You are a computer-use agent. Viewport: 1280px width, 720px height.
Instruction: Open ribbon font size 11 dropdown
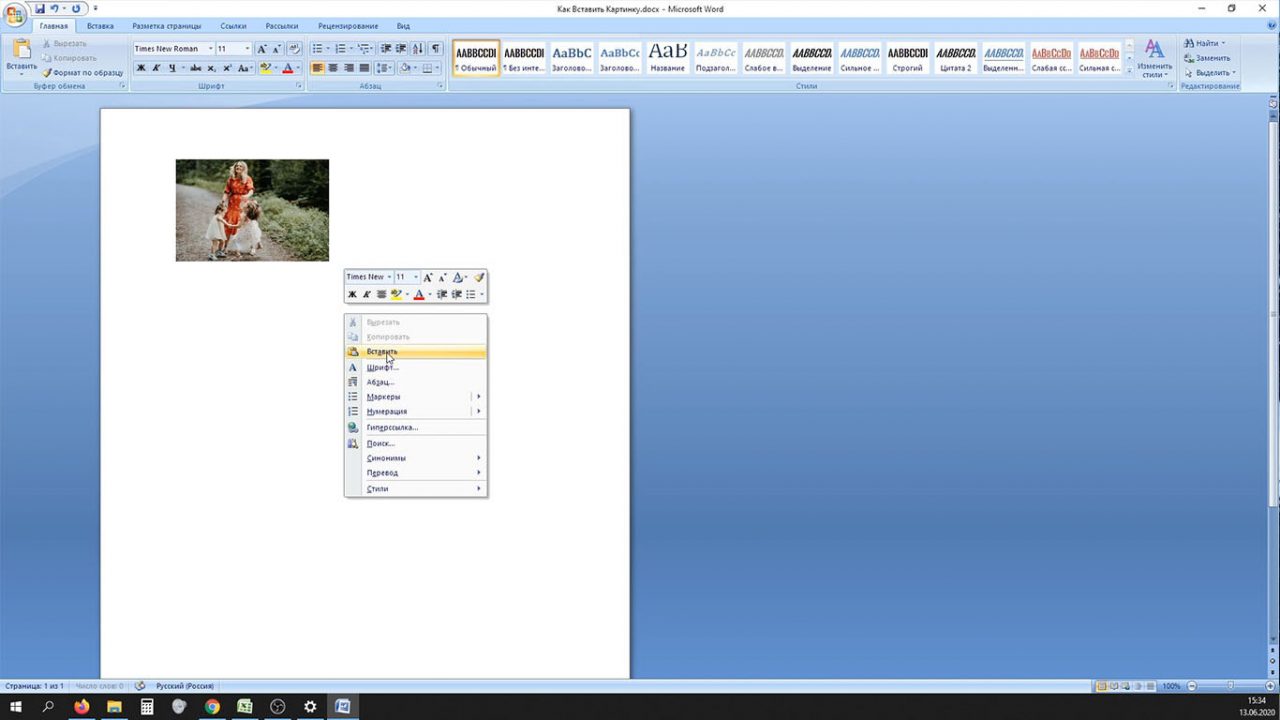point(248,49)
